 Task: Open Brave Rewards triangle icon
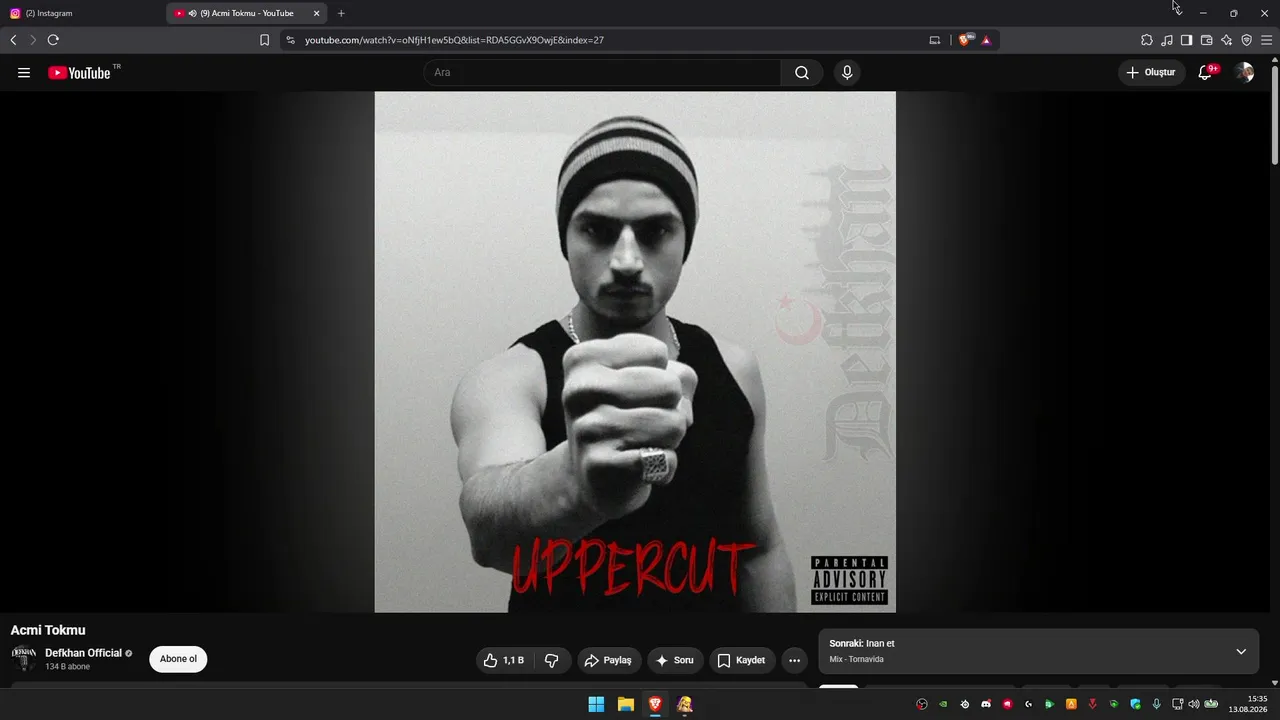pos(986,40)
